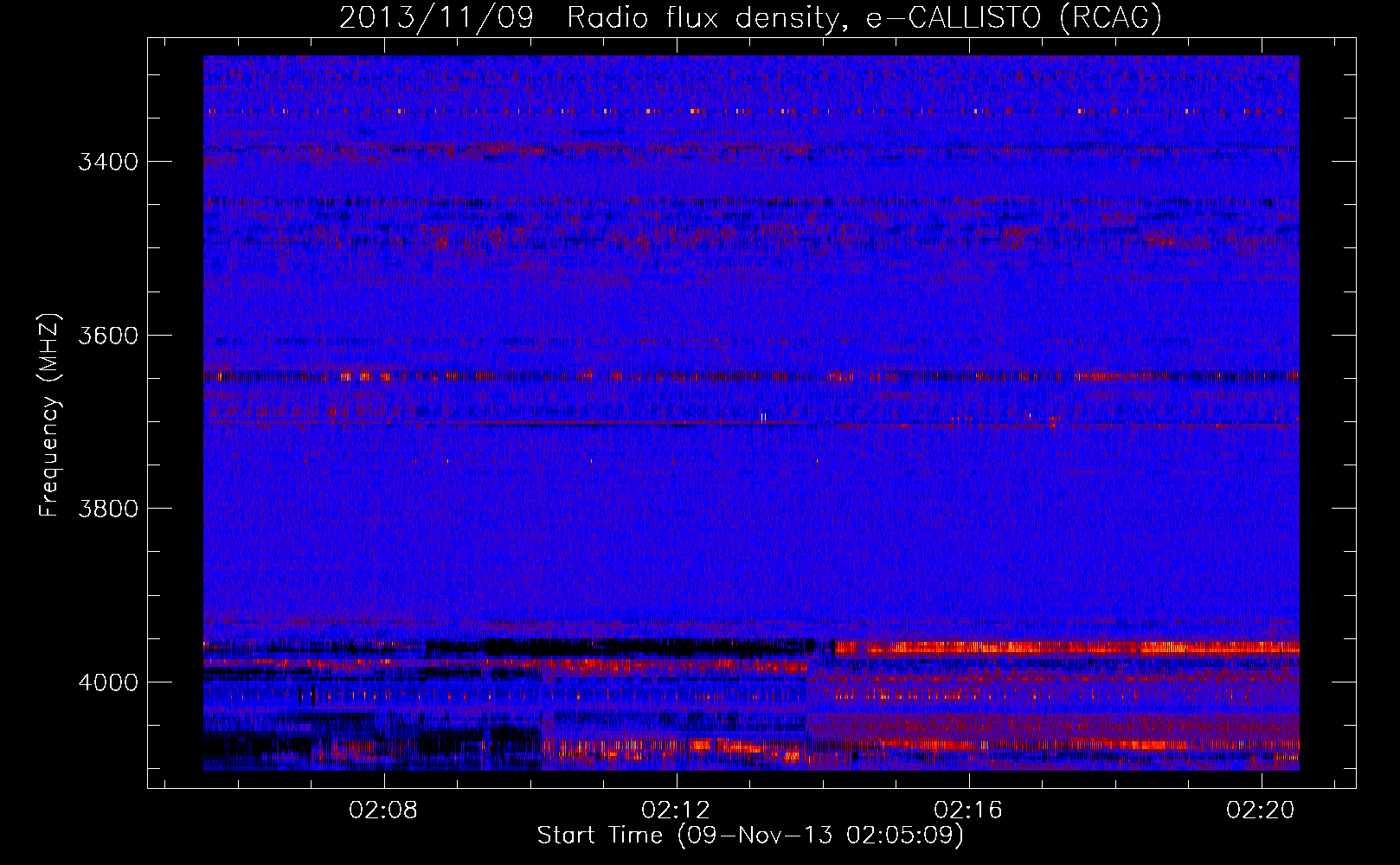Screen dimensions: 1400x865
Task: Click the 'Start Time (09-Nov-13 02:05:09)' label
Action: coord(750,836)
